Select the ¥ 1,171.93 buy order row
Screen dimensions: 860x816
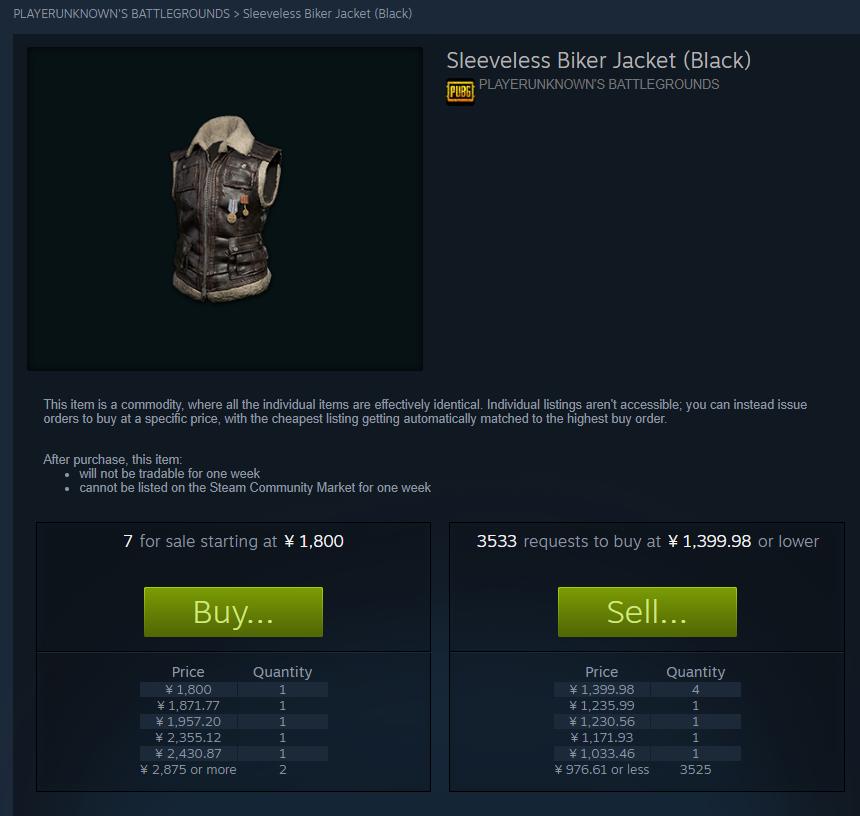pyautogui.click(x=647, y=738)
